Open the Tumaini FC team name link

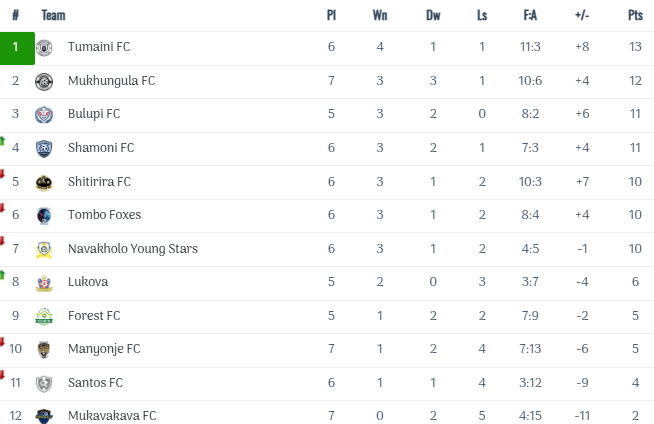pyautogui.click(x=99, y=47)
